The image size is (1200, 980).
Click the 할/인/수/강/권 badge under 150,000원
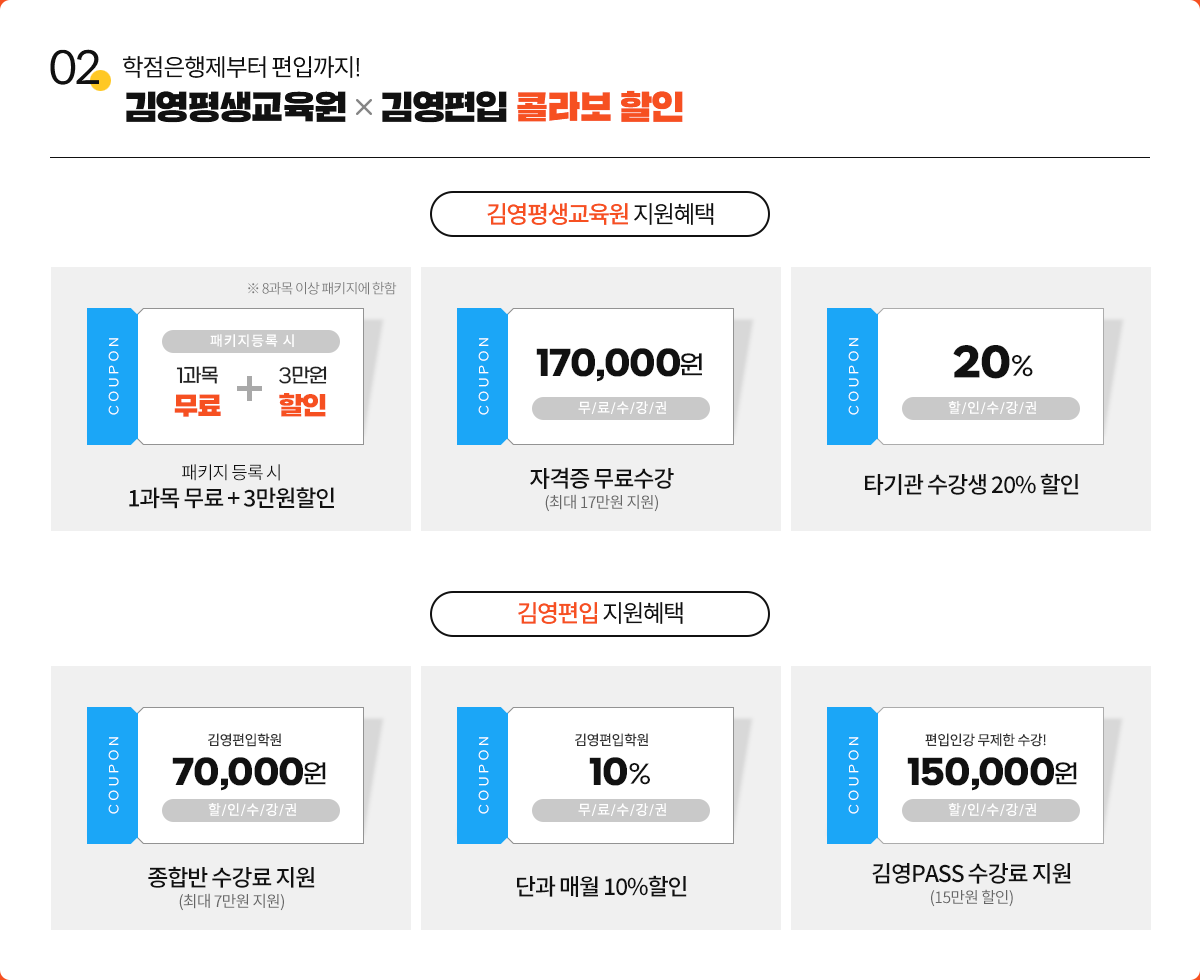(991, 810)
